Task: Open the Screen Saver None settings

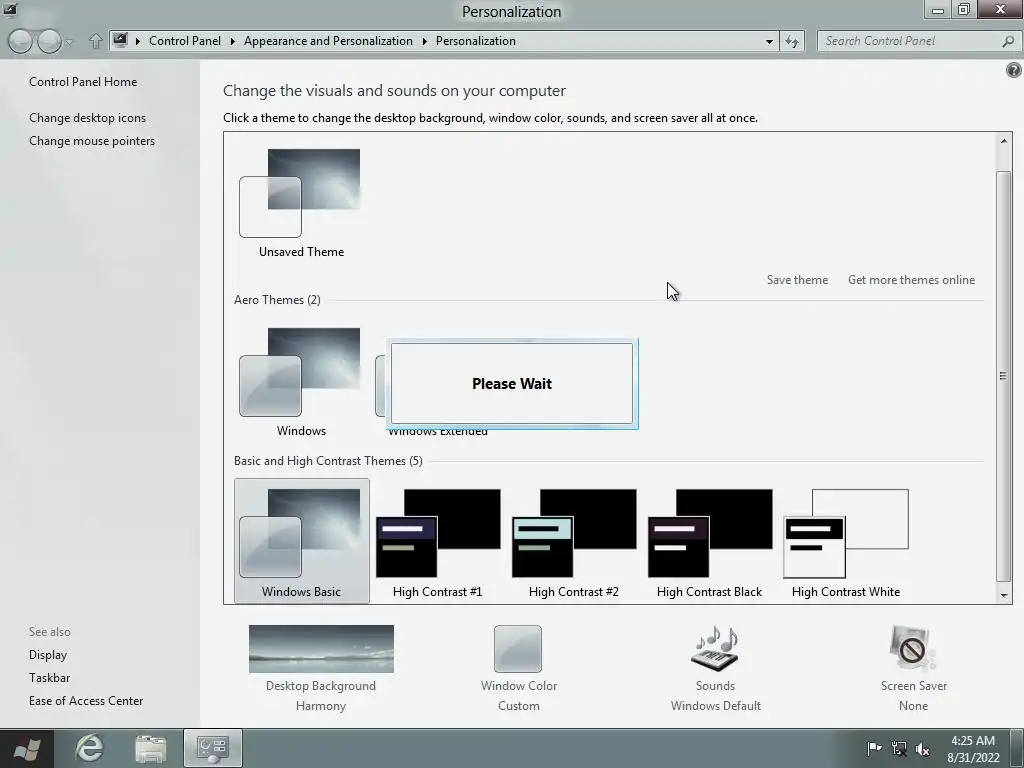Action: point(913,669)
